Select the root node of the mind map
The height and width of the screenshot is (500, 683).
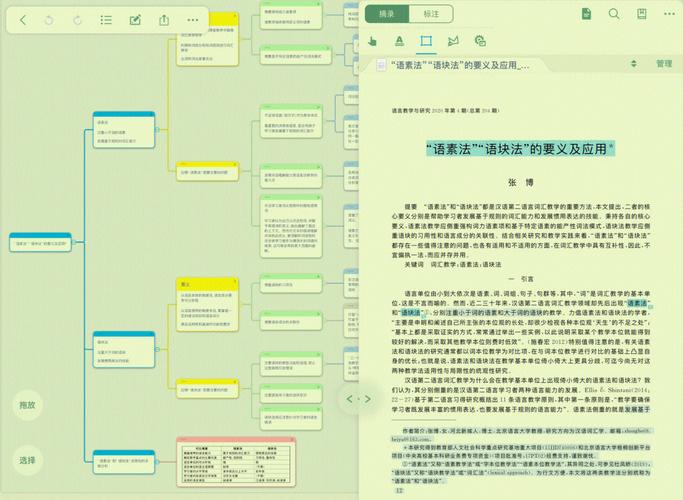coord(41,242)
